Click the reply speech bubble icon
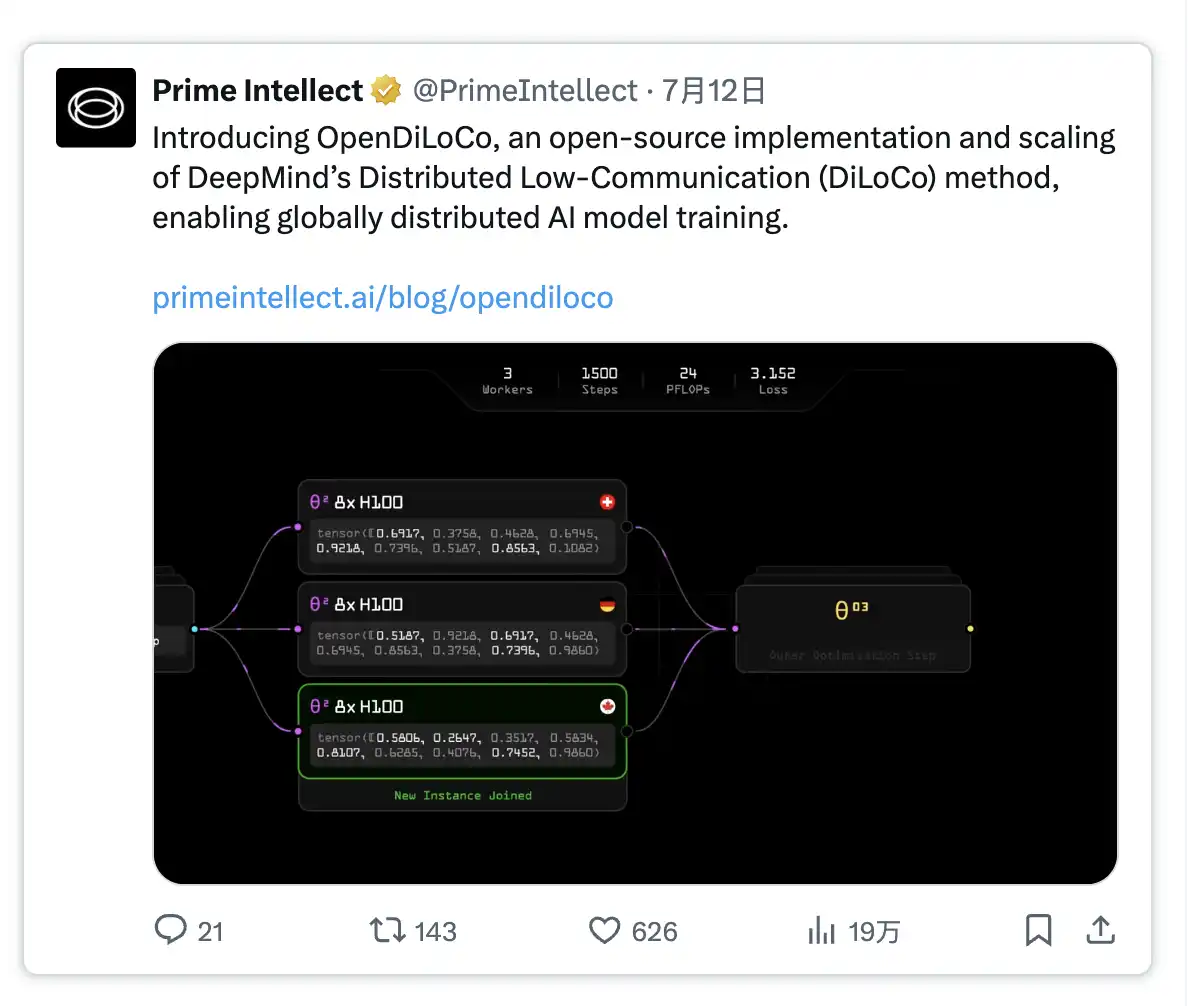Viewport: 1188px width, 1006px height. pyautogui.click(x=171, y=931)
